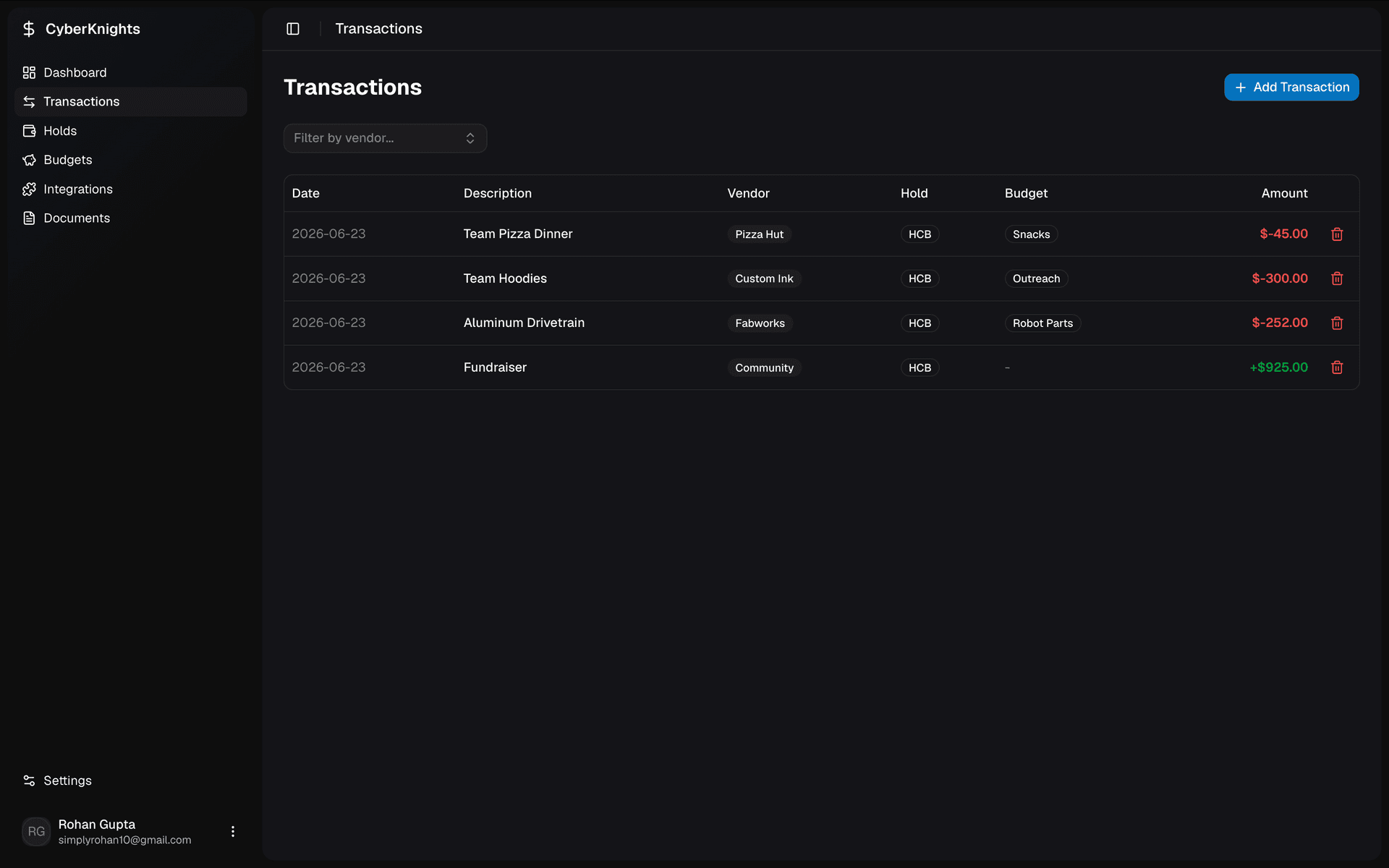The image size is (1389, 868).
Task: Open the Documents page
Action: [131, 218]
